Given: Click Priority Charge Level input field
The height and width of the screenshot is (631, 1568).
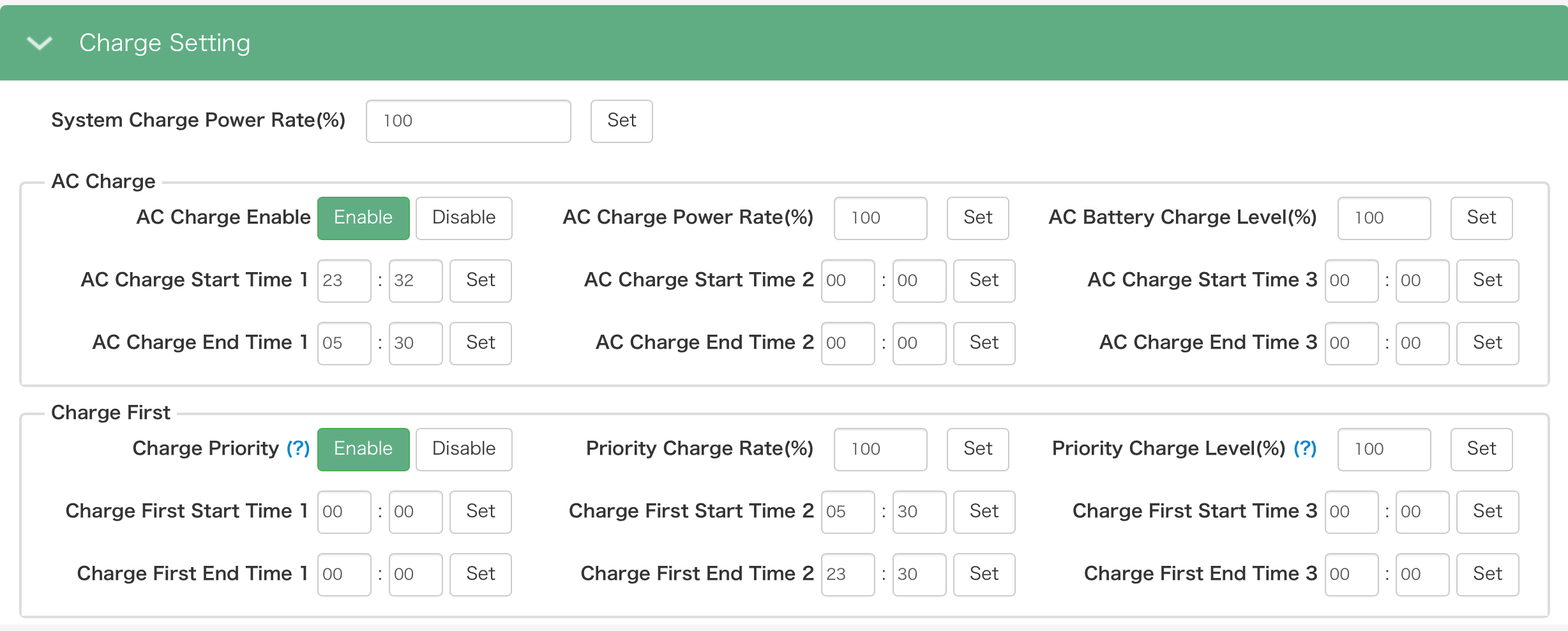Looking at the screenshot, I should click(x=1384, y=449).
